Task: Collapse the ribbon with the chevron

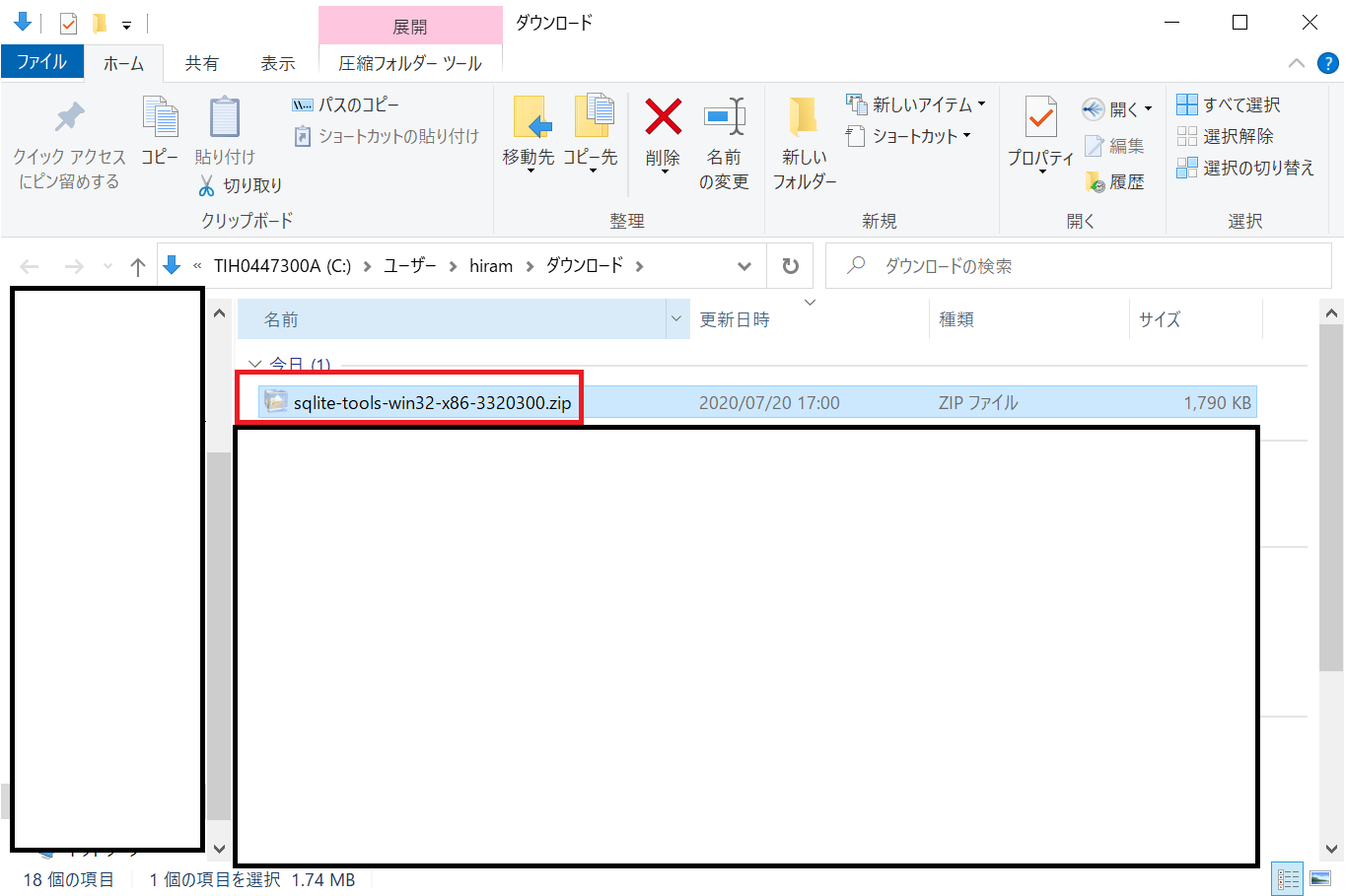Action: [1297, 63]
